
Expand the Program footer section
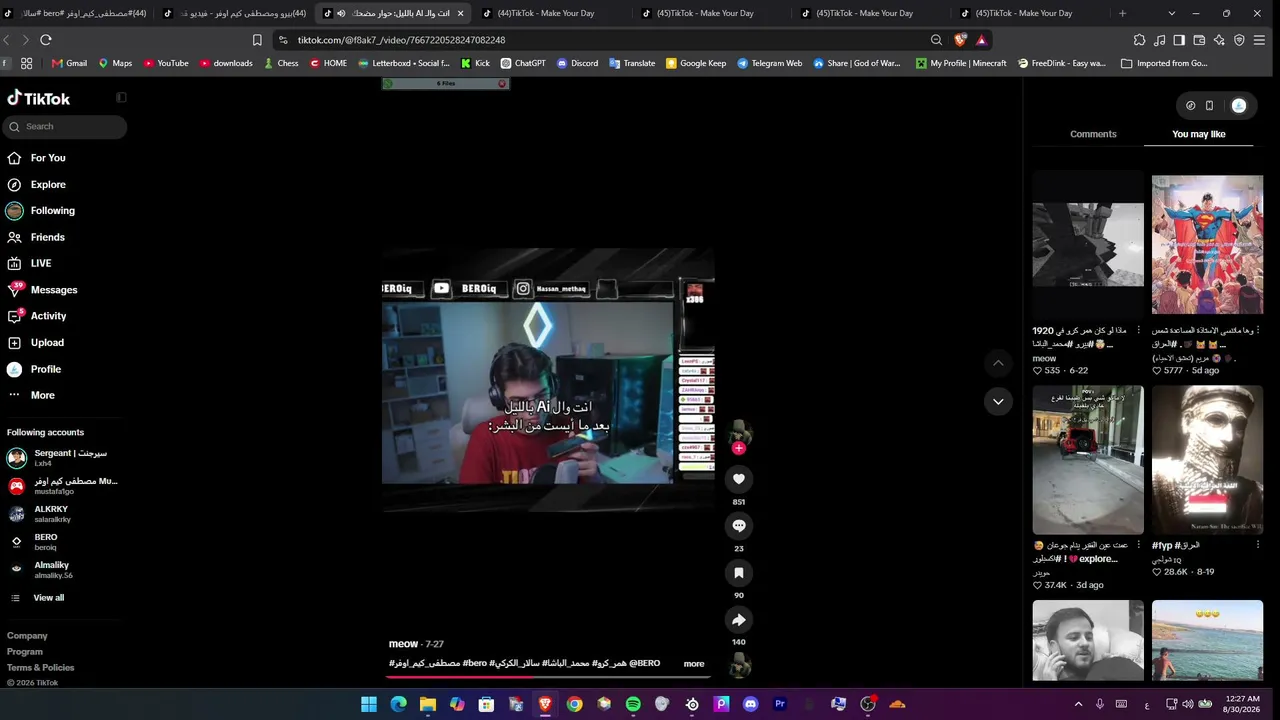(25, 652)
